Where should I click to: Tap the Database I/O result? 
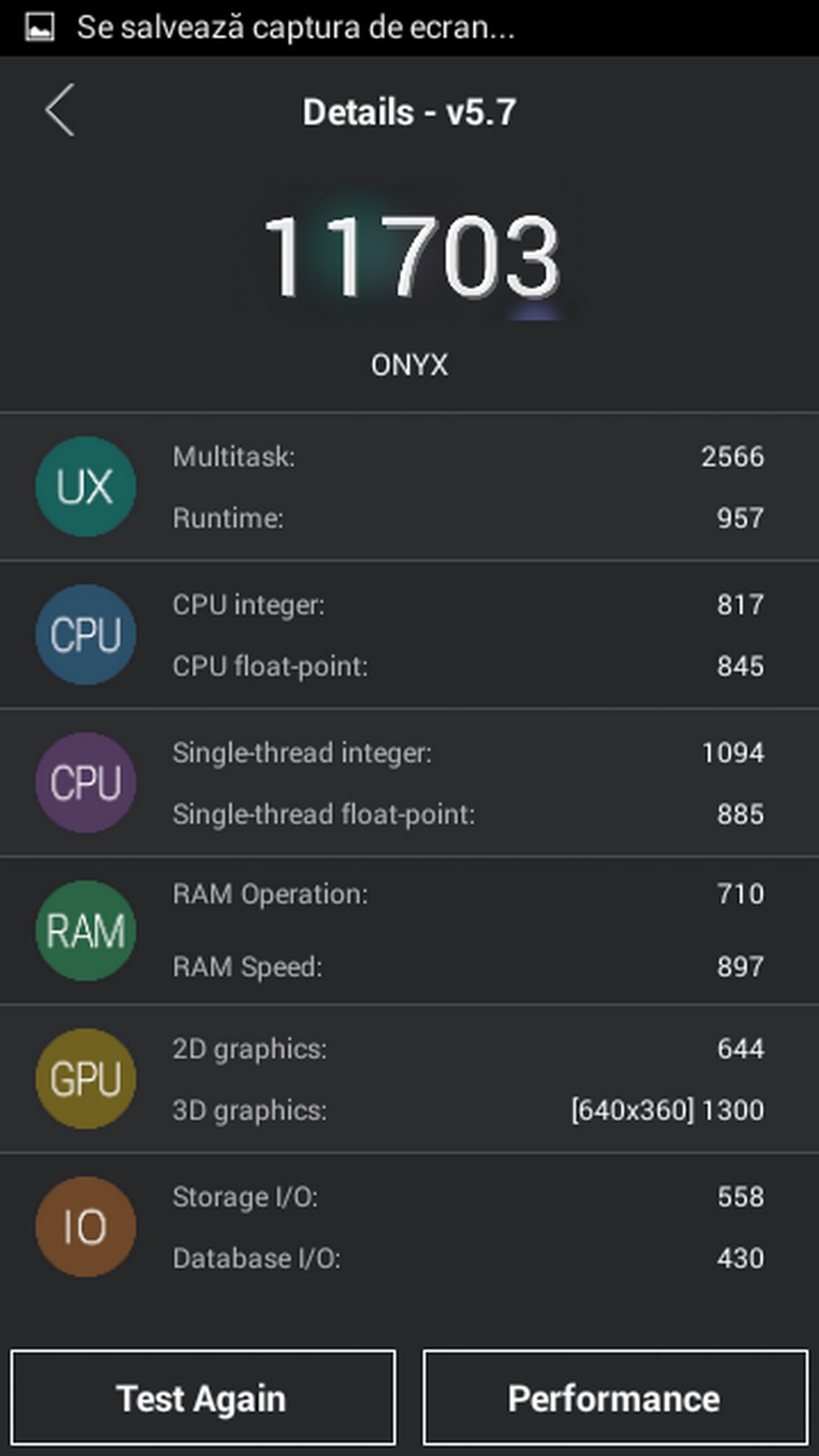468,1259
